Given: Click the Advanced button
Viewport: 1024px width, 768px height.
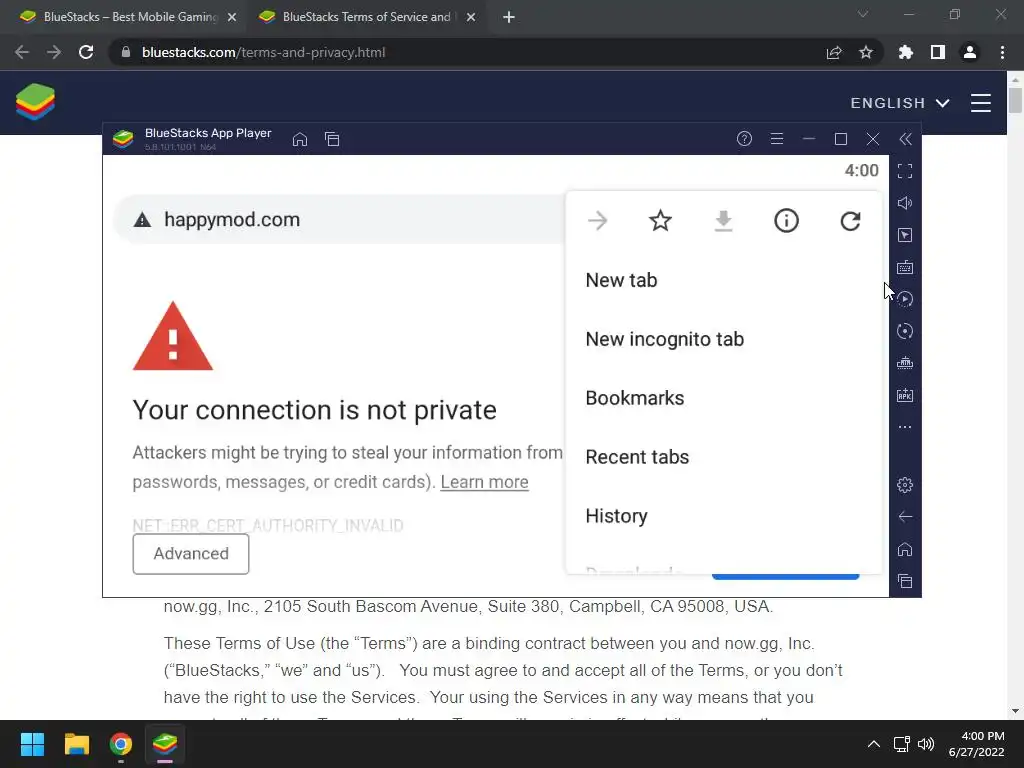Looking at the screenshot, I should [191, 554].
